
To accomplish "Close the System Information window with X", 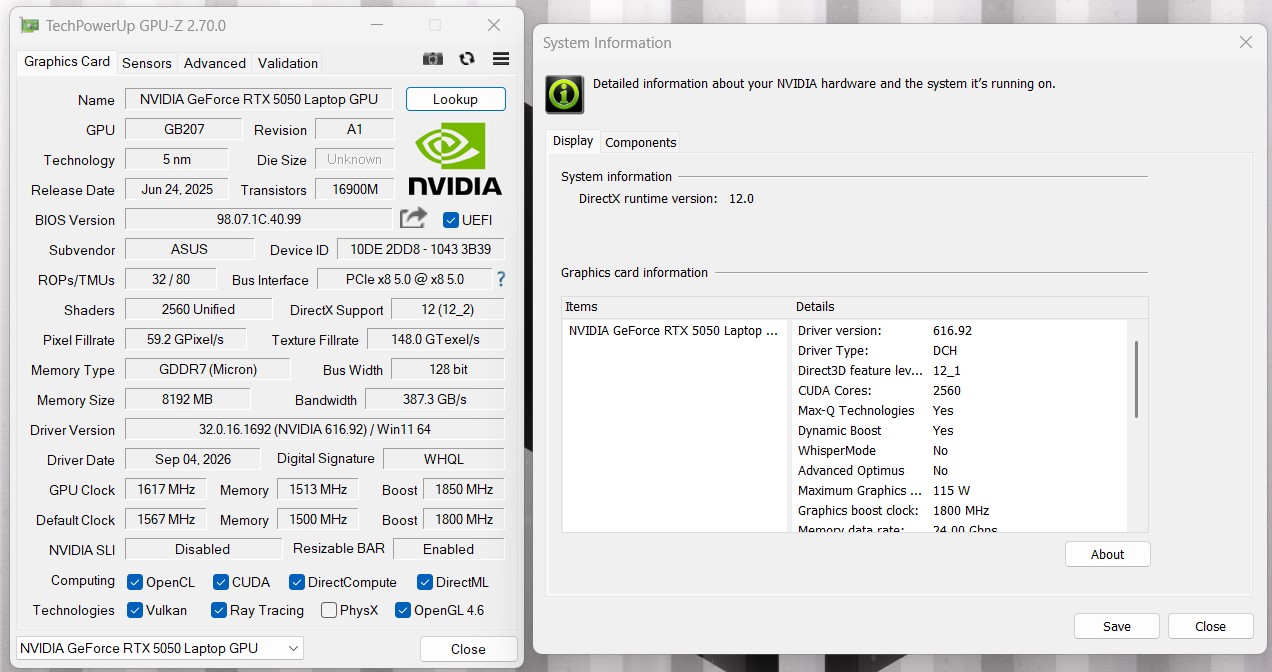I will coord(1245,42).
